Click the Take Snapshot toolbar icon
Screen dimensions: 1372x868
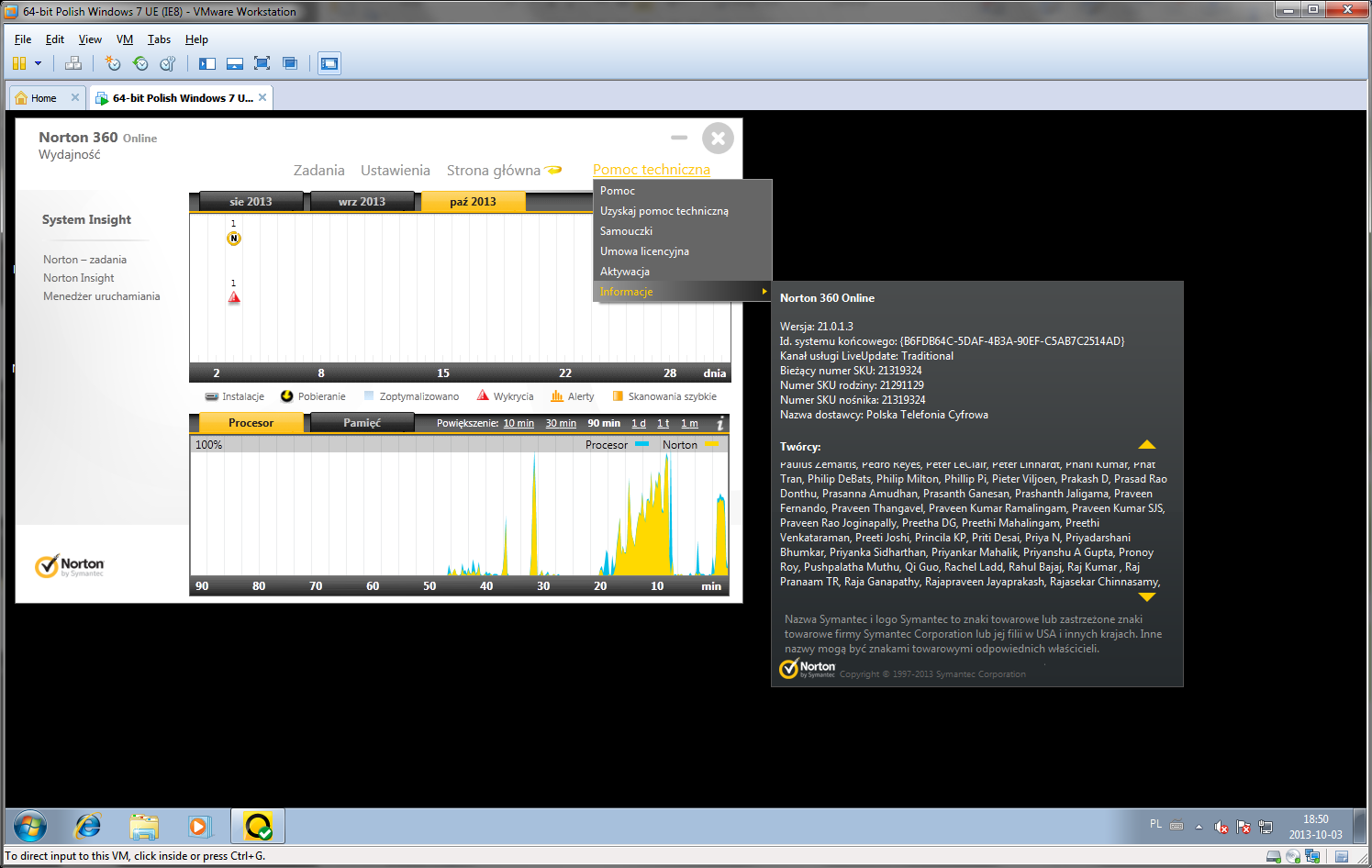113,63
